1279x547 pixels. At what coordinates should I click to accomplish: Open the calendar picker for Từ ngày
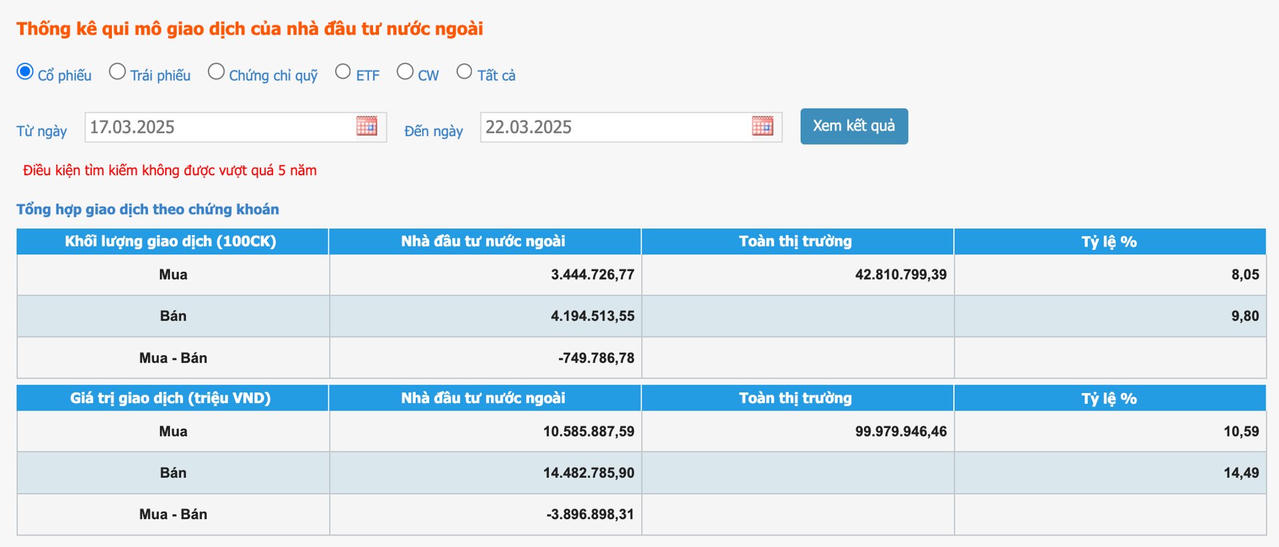[367, 126]
